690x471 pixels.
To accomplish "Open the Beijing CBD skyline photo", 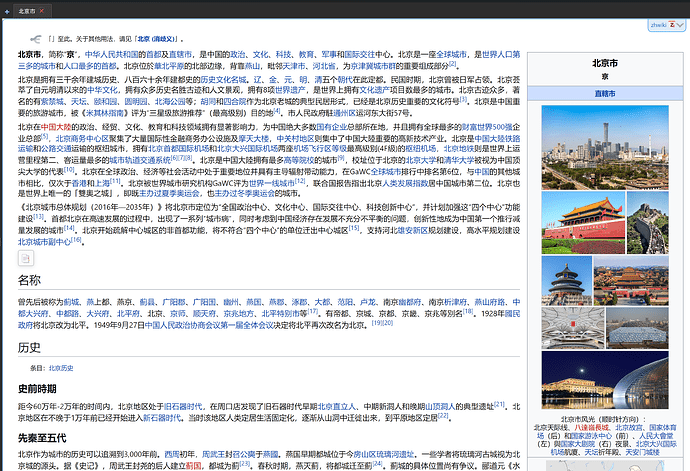I will [605, 147].
